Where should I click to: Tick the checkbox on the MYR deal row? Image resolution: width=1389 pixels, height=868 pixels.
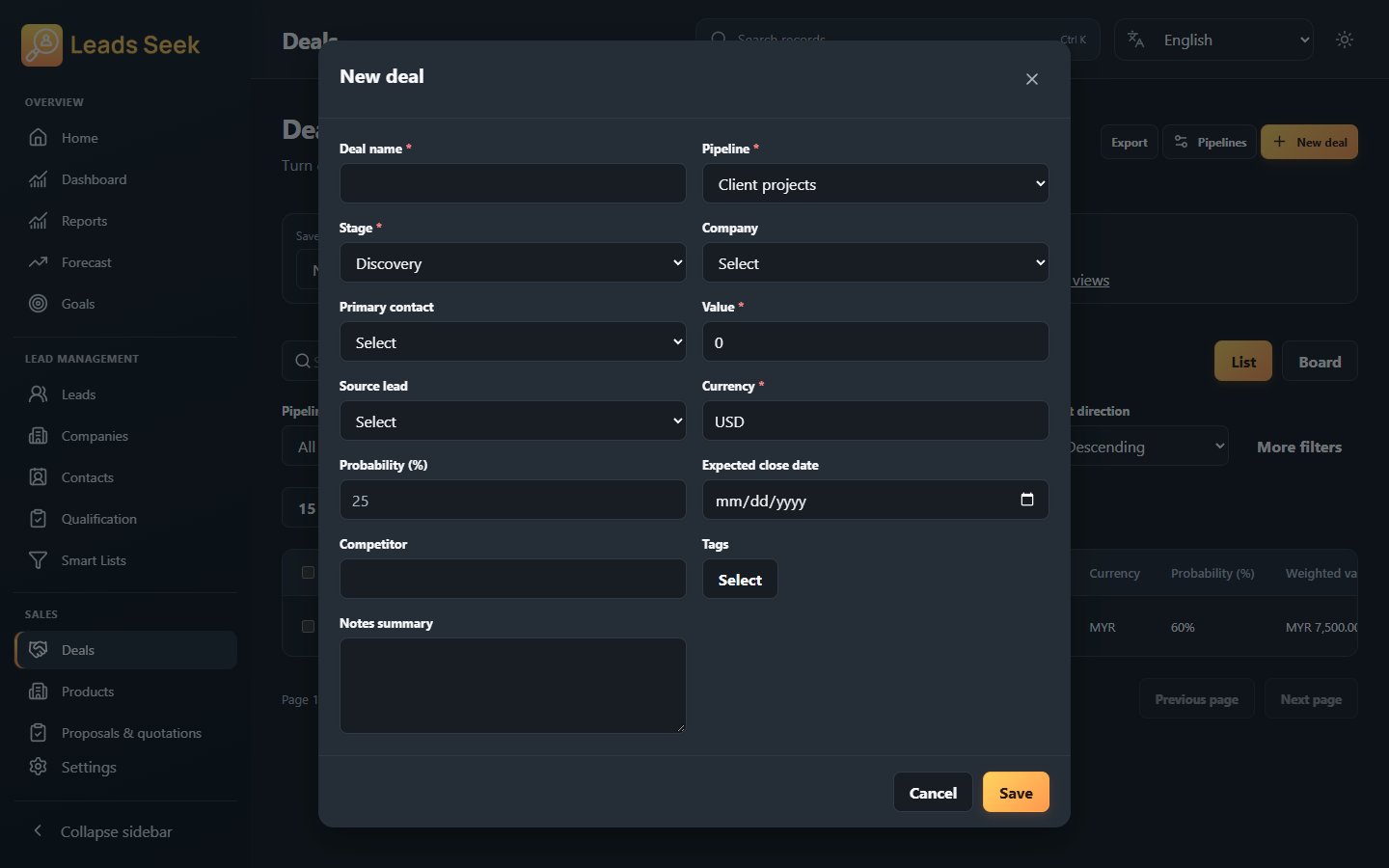(308, 626)
